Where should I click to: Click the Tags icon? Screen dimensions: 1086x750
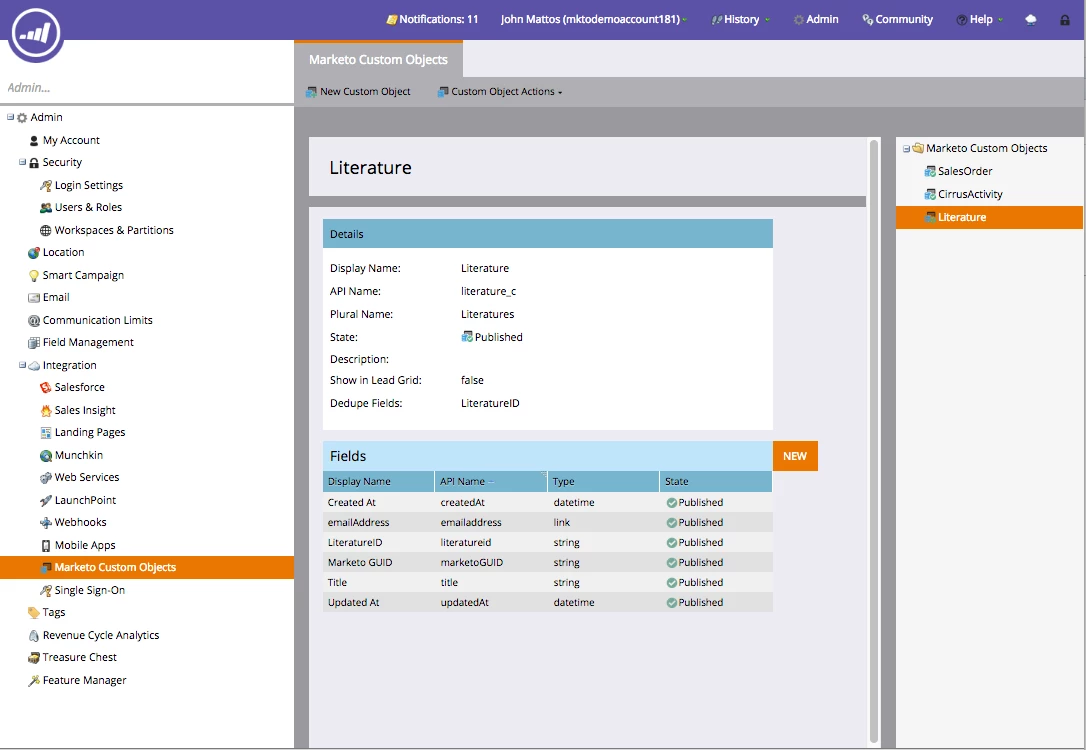tap(33, 613)
